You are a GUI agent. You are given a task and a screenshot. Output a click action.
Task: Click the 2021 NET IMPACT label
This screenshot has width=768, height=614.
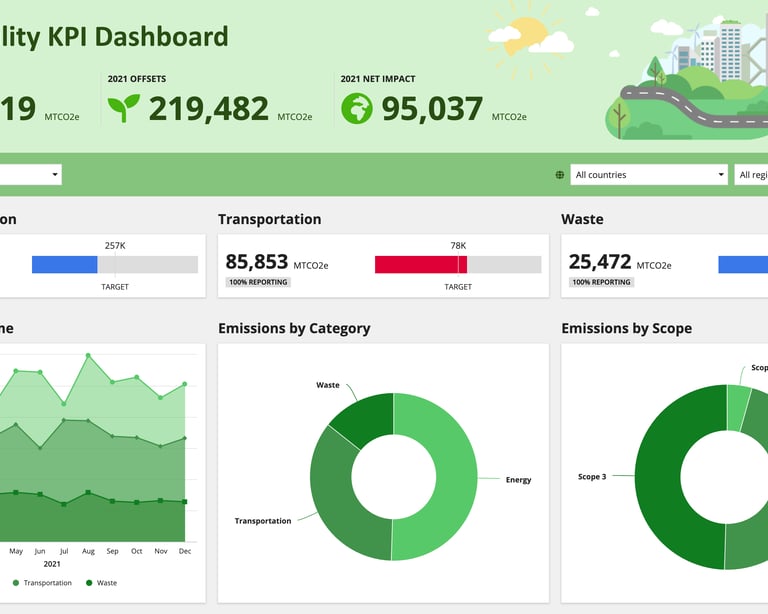[378, 79]
